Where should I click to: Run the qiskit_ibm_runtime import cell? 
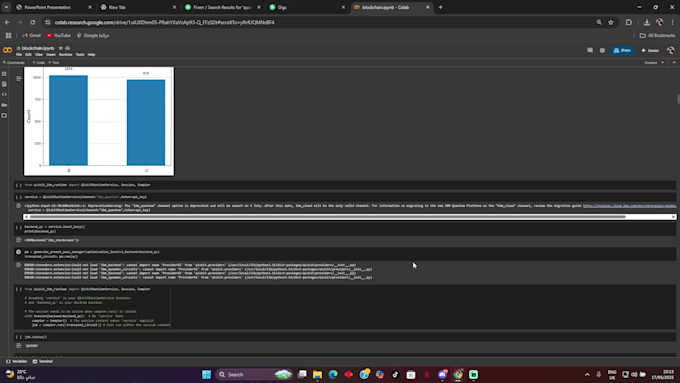(x=19, y=185)
